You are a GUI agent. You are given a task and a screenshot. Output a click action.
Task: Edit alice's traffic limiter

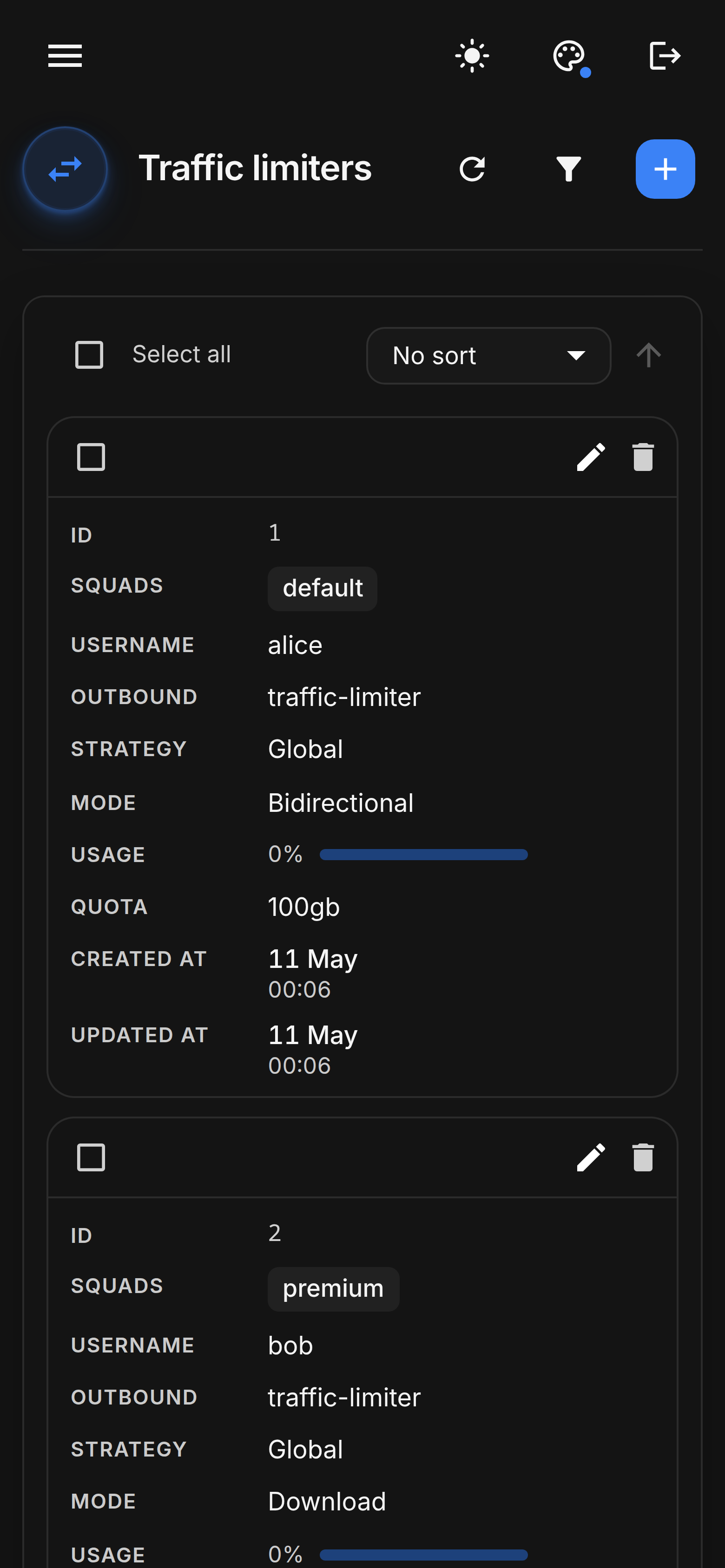pyautogui.click(x=591, y=457)
